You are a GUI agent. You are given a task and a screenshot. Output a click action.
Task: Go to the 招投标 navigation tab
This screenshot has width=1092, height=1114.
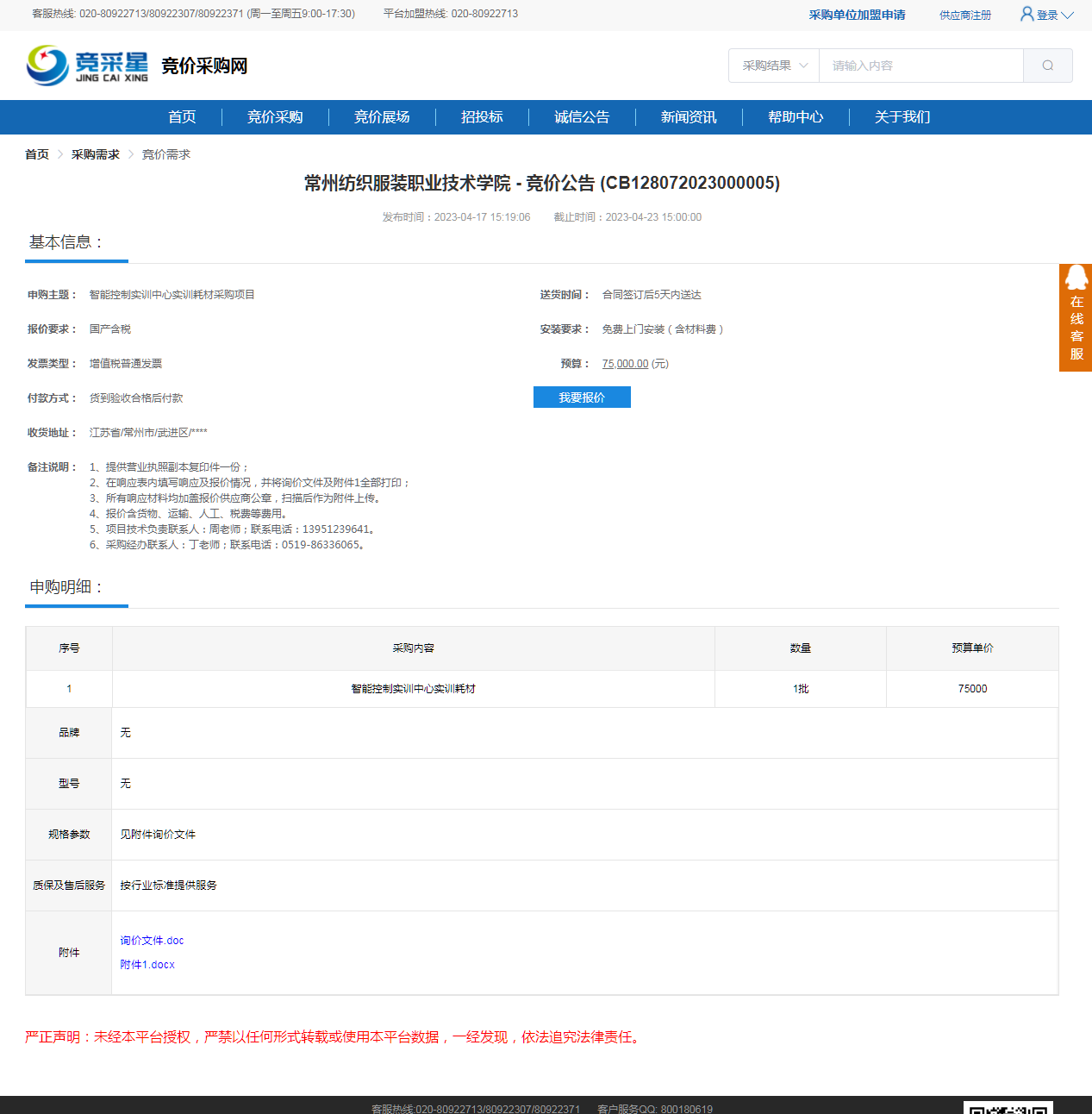point(482,117)
